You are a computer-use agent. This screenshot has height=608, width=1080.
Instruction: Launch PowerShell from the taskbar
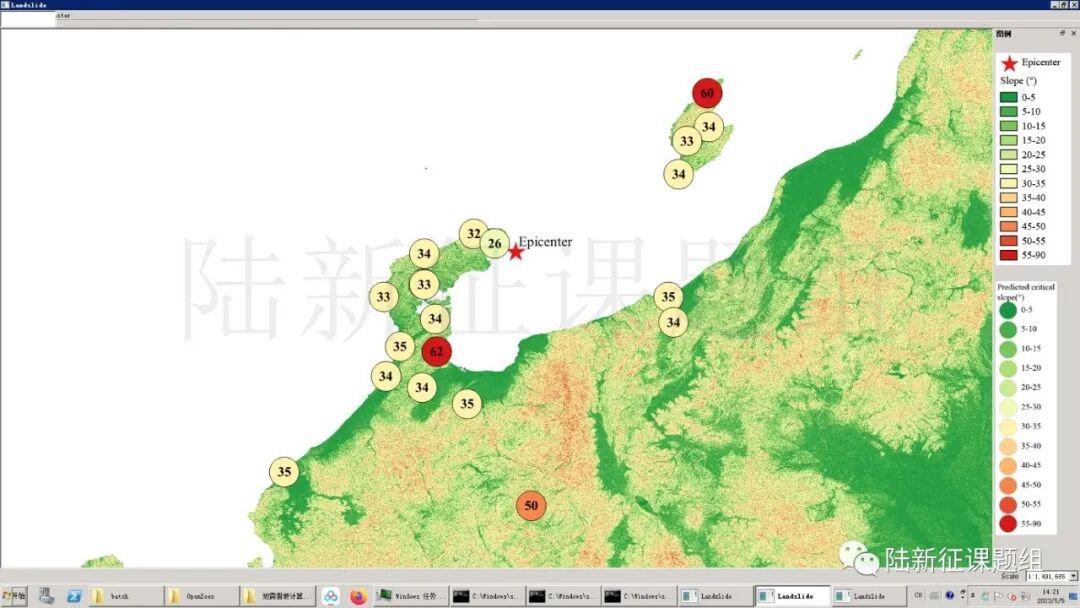pyautogui.click(x=74, y=596)
